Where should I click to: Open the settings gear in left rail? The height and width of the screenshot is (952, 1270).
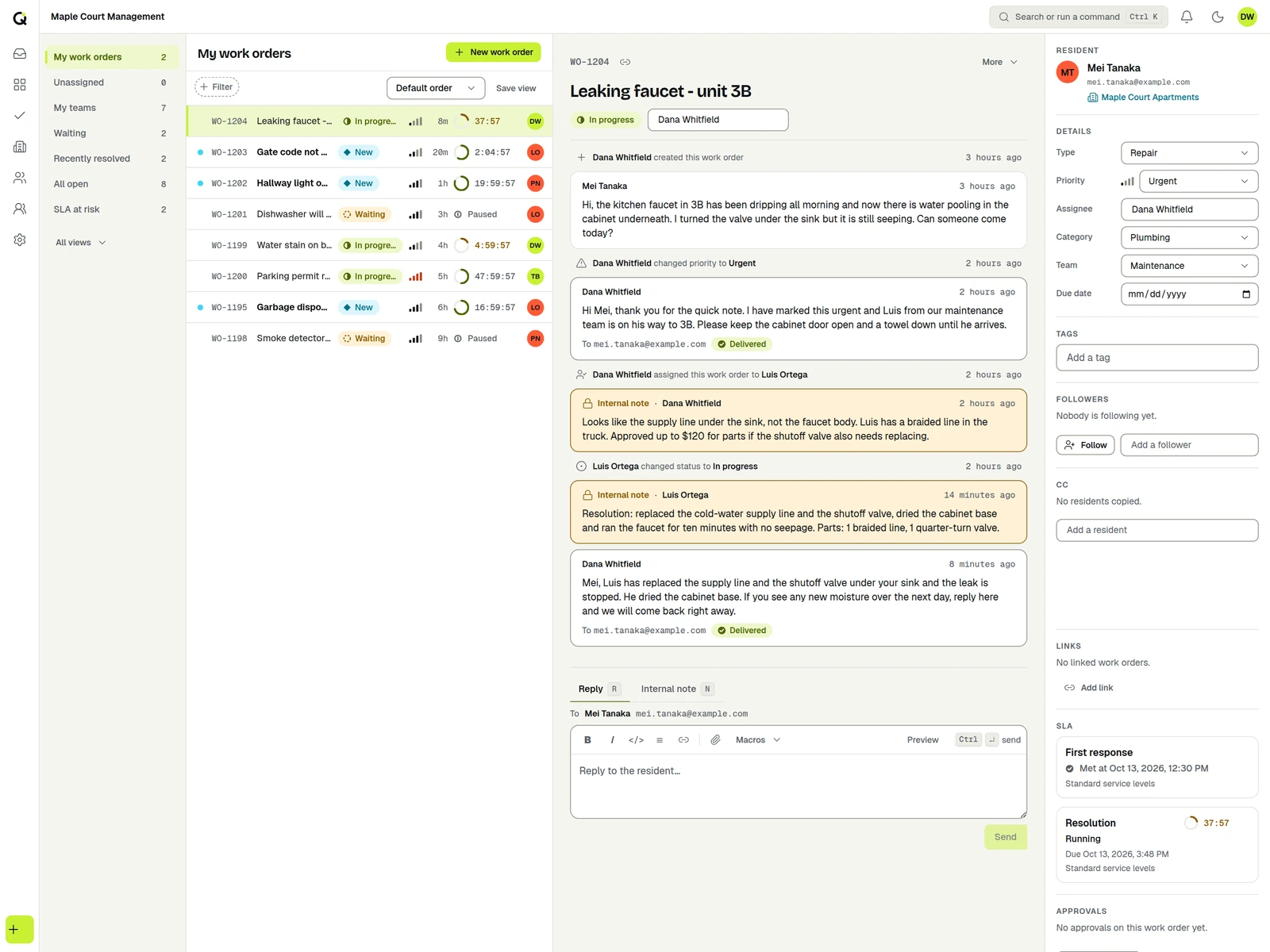20,240
